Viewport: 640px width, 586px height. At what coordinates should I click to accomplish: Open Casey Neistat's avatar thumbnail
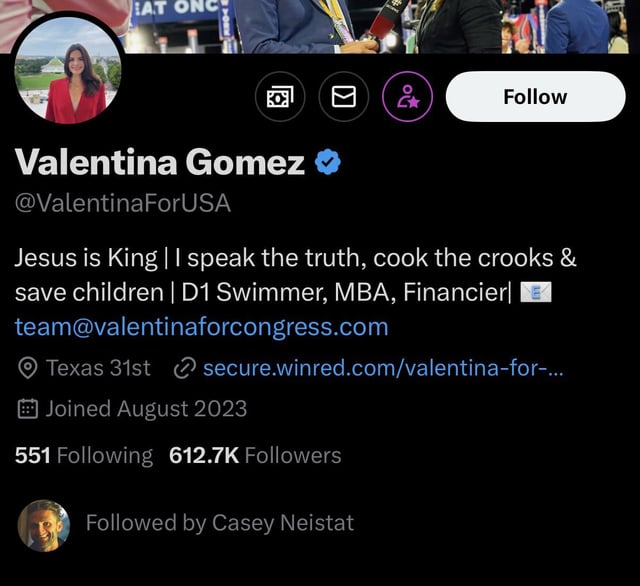pyautogui.click(x=44, y=526)
